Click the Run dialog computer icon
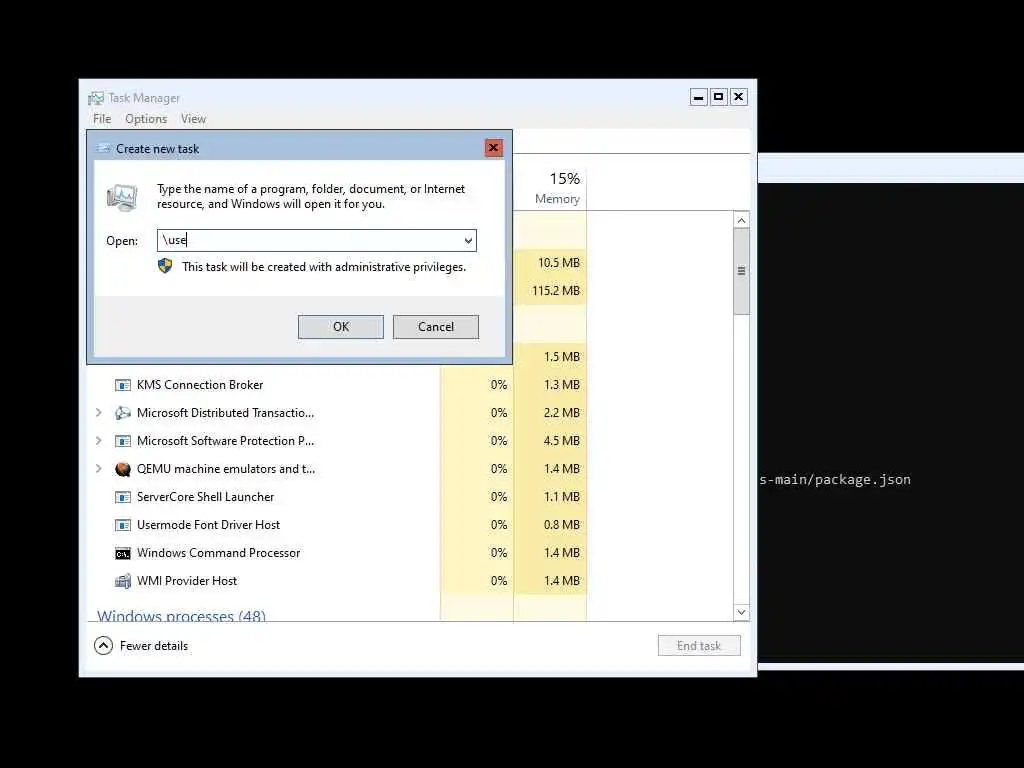1024x768 pixels. click(x=122, y=197)
